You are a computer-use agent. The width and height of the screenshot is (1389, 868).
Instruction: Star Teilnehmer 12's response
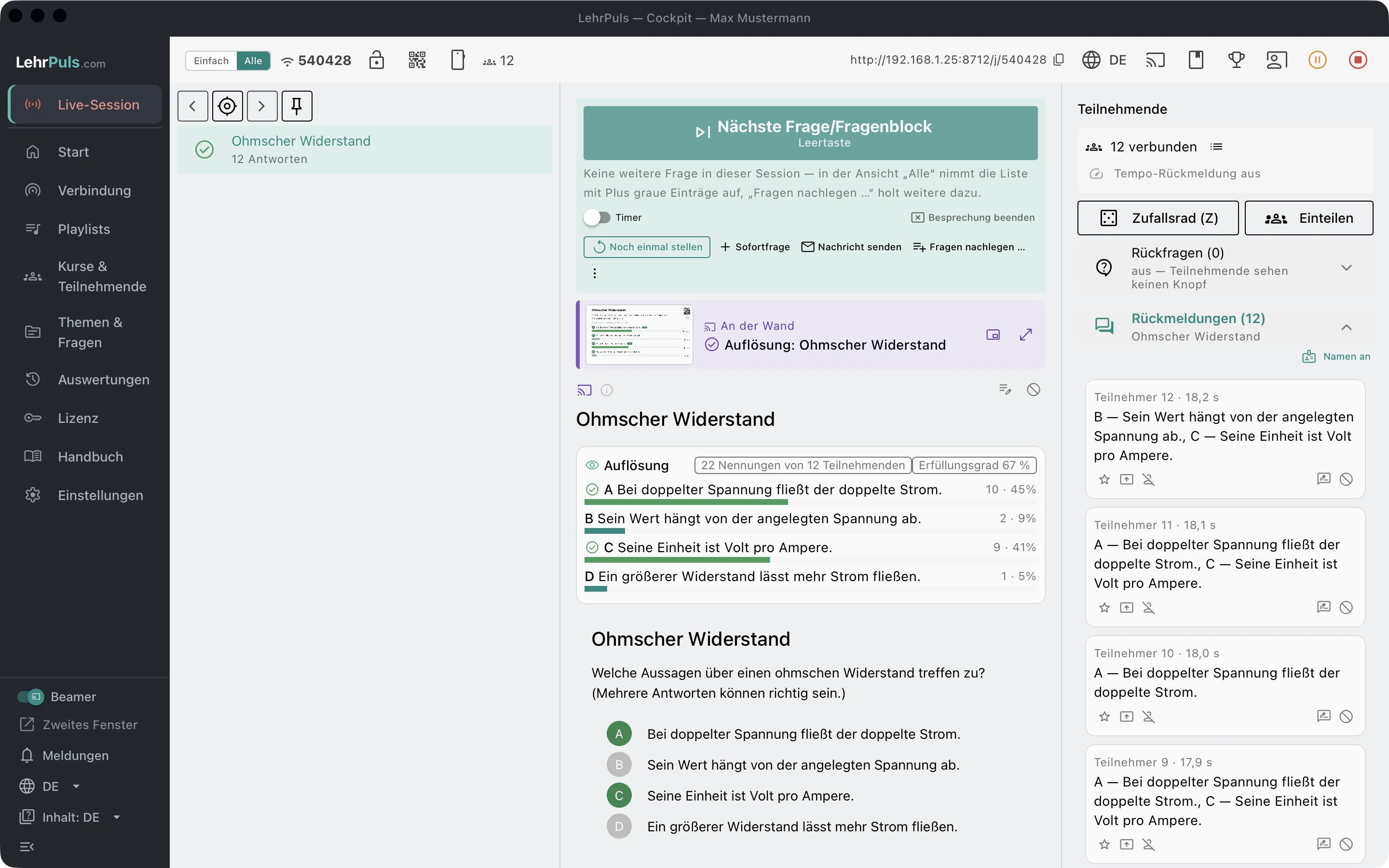point(1104,479)
